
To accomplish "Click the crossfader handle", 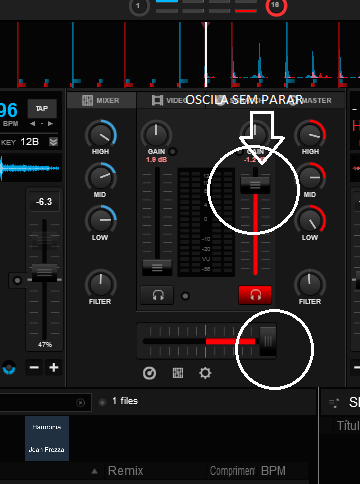I will (x=268, y=341).
